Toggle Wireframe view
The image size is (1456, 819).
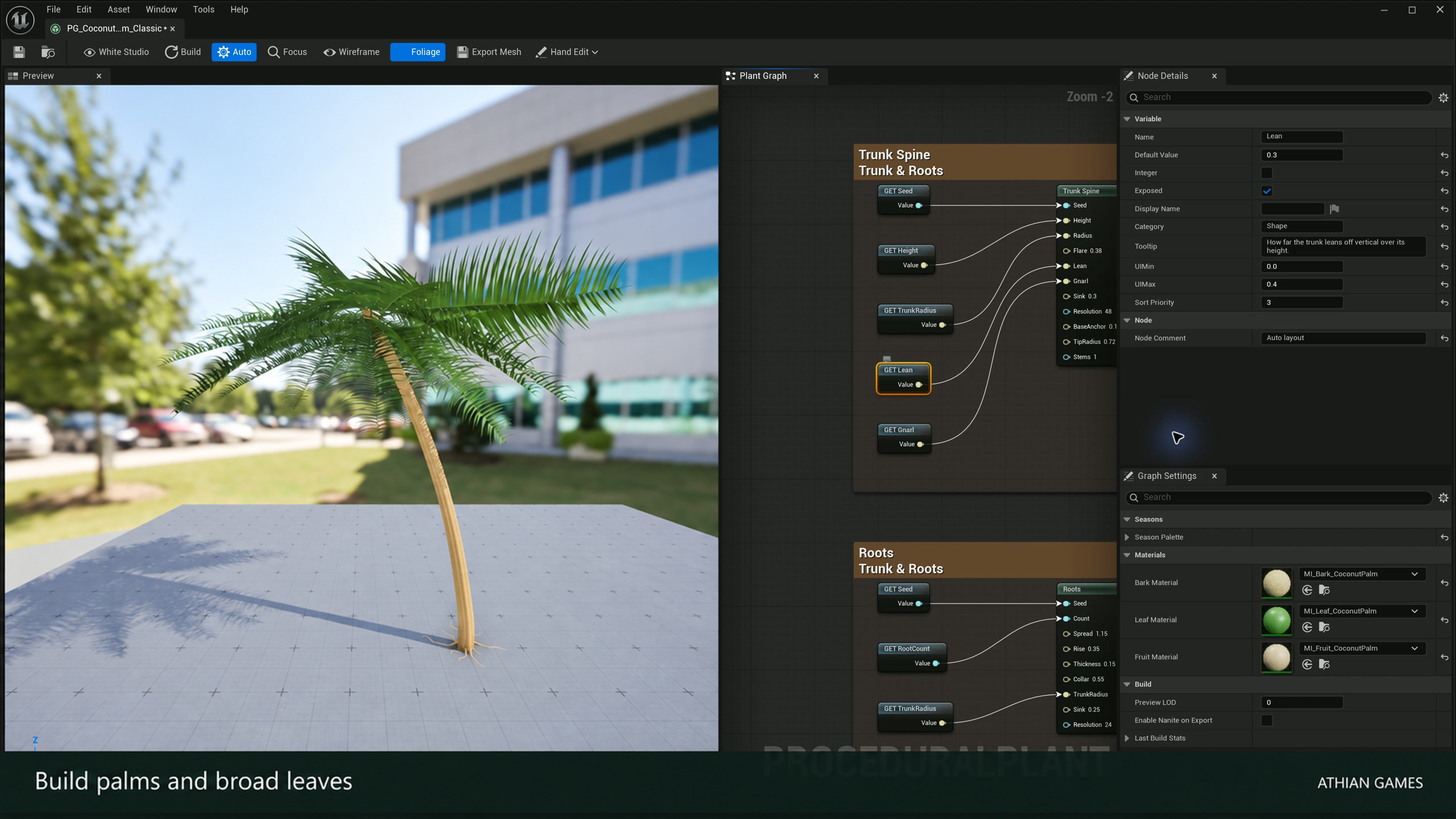[x=351, y=52]
